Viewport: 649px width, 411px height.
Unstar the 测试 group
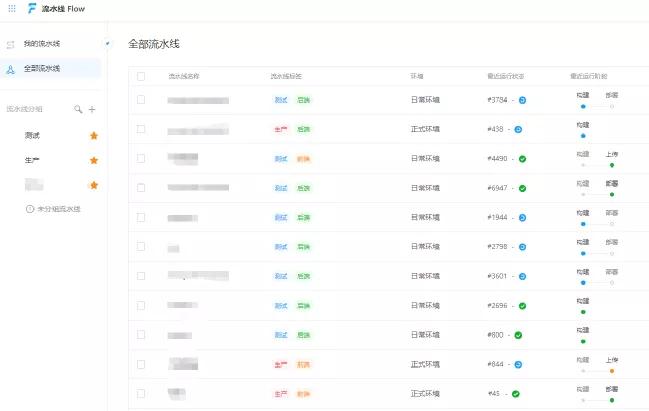pyautogui.click(x=94, y=135)
